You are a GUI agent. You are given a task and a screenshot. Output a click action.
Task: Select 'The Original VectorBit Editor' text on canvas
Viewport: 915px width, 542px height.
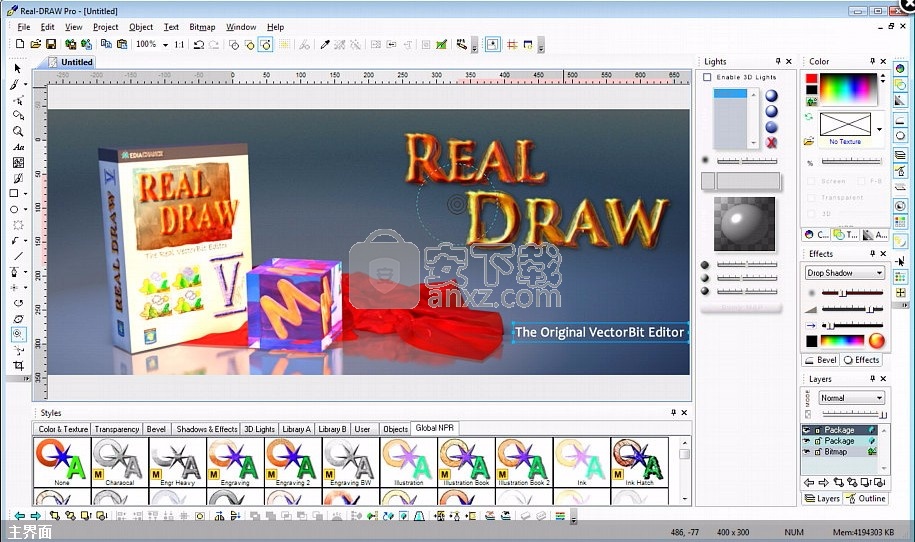pos(599,332)
